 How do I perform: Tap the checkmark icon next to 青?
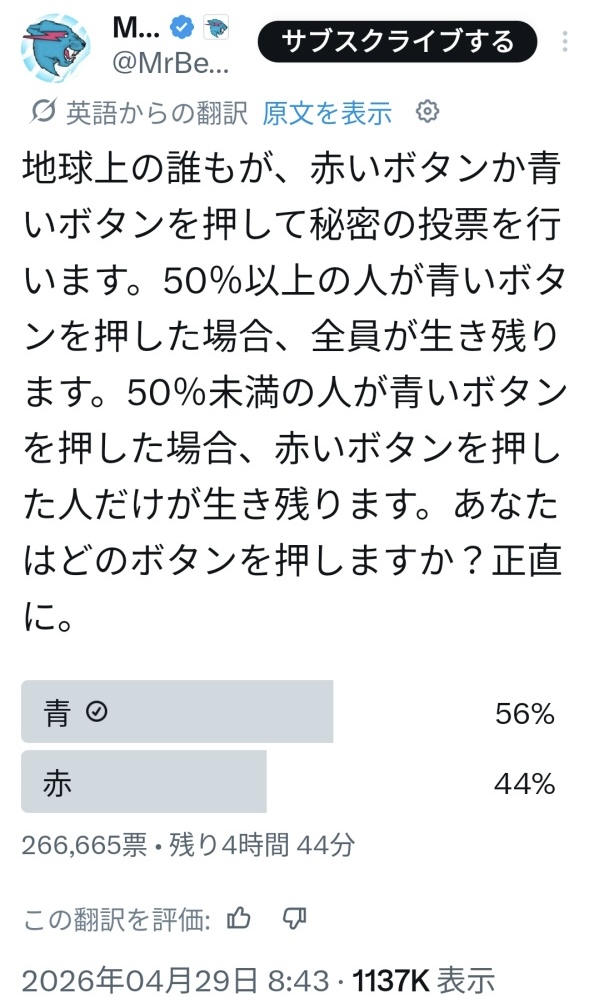point(97,712)
